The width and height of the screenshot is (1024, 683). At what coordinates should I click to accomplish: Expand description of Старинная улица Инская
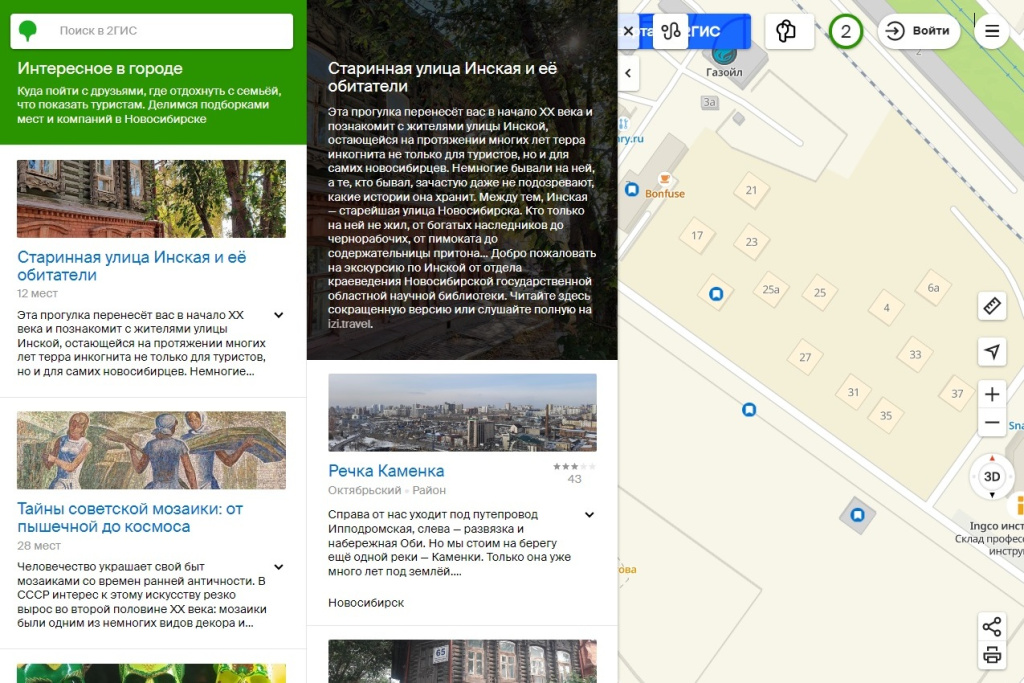pyautogui.click(x=278, y=315)
